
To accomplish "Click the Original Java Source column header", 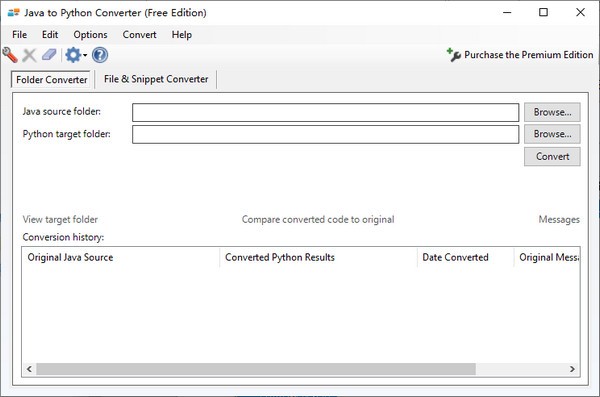I will tap(121, 257).
